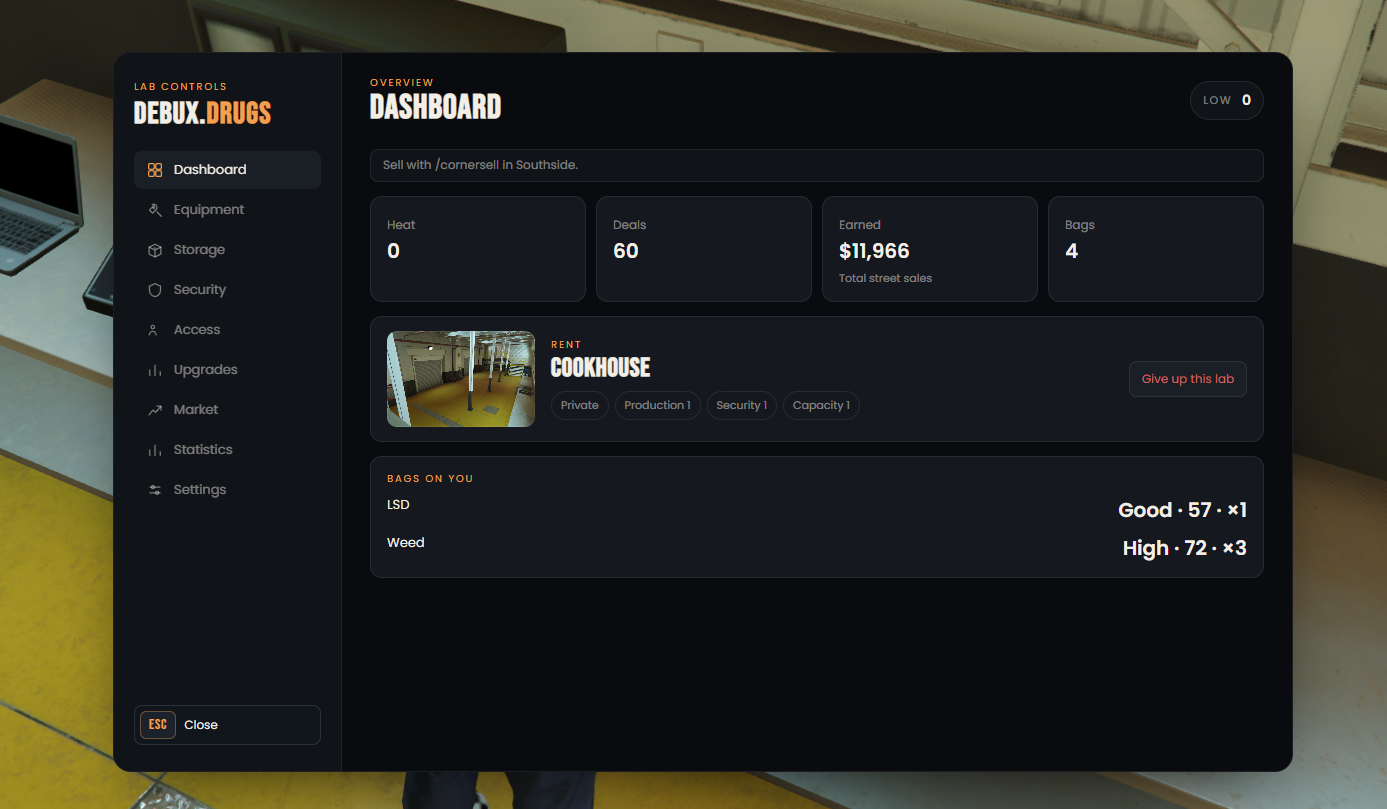This screenshot has height=809, width=1387.
Task: Open the Storage section
Action: click(227, 250)
